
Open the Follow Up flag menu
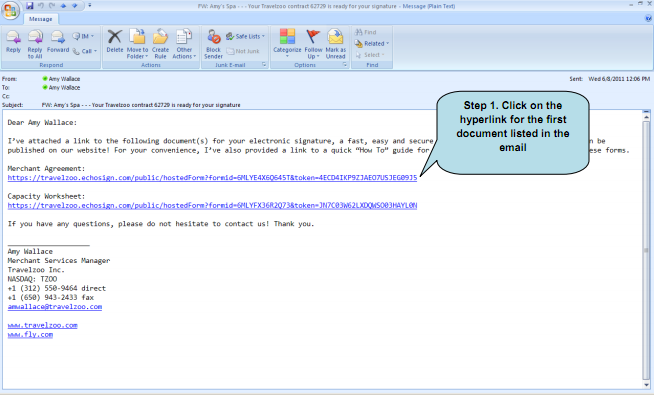pyautogui.click(x=313, y=44)
